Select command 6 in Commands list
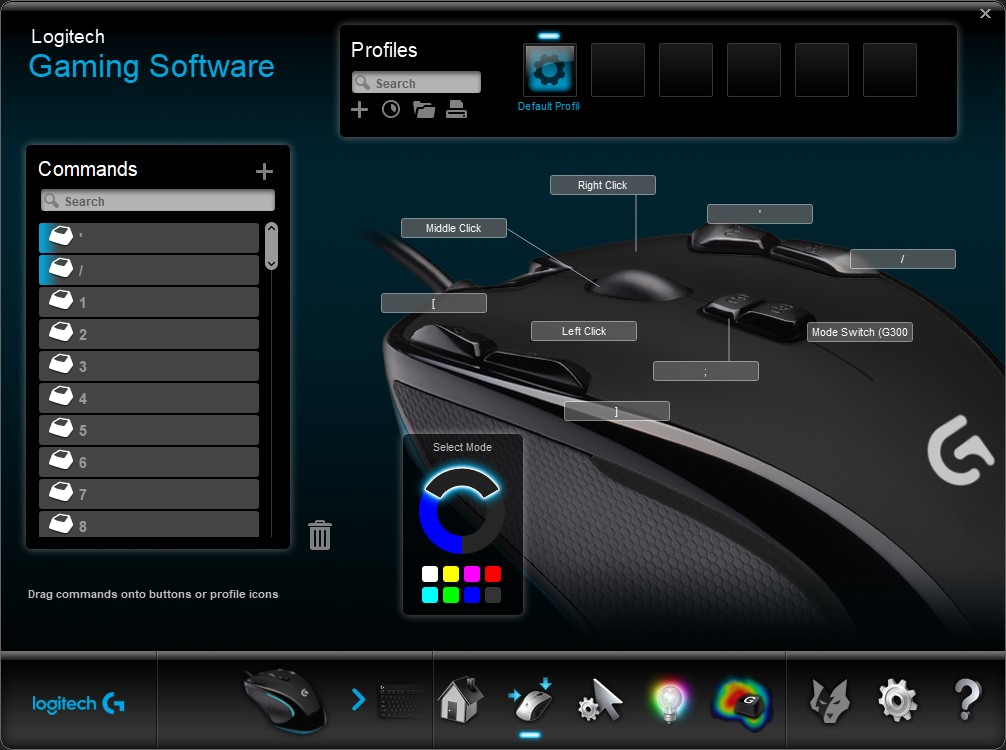Viewport: 1006px width, 750px height. click(149, 462)
